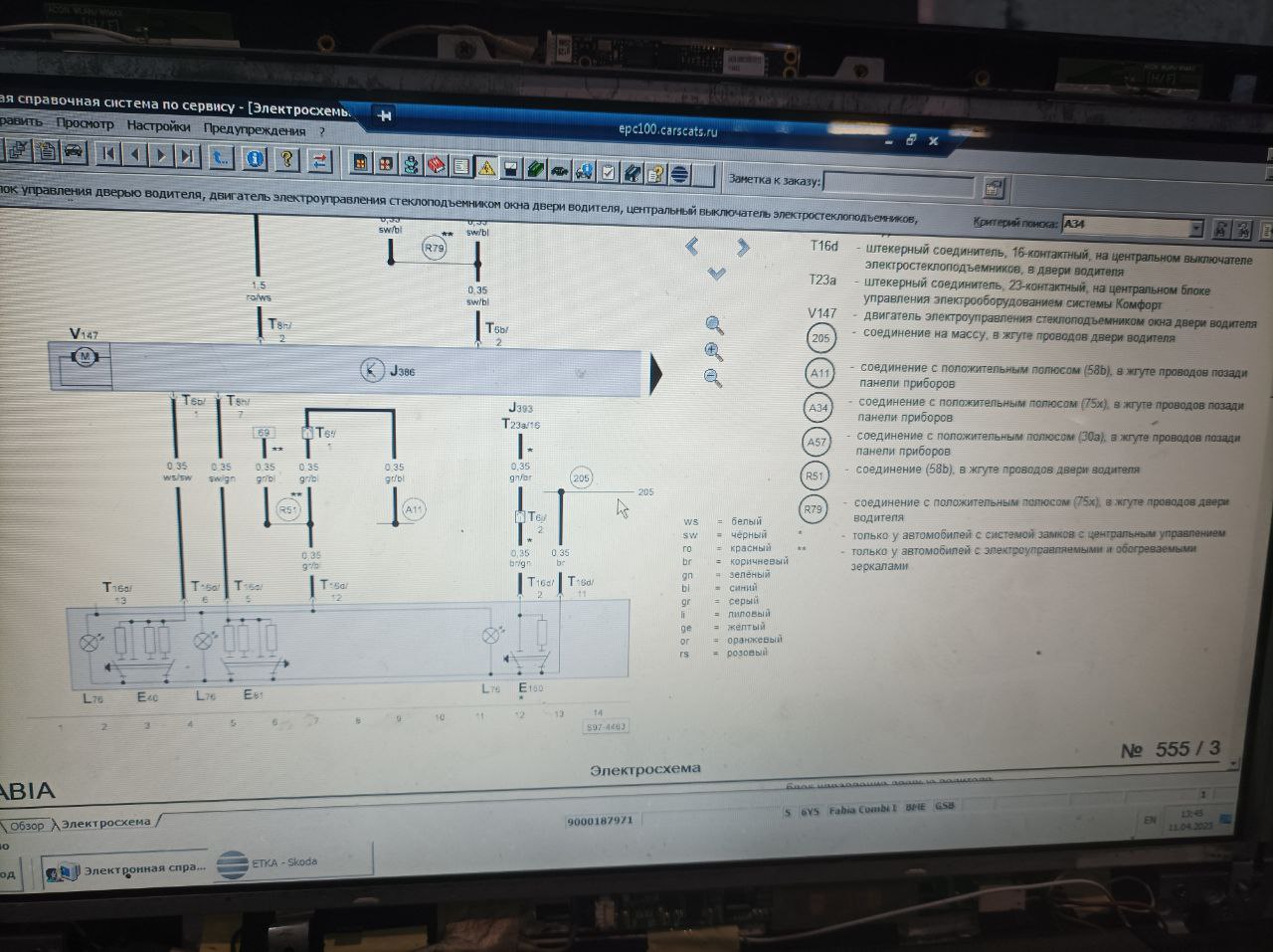Image resolution: width=1273 pixels, height=952 pixels.
Task: Click the top magnifier reset zoom icon
Action: pos(714,324)
